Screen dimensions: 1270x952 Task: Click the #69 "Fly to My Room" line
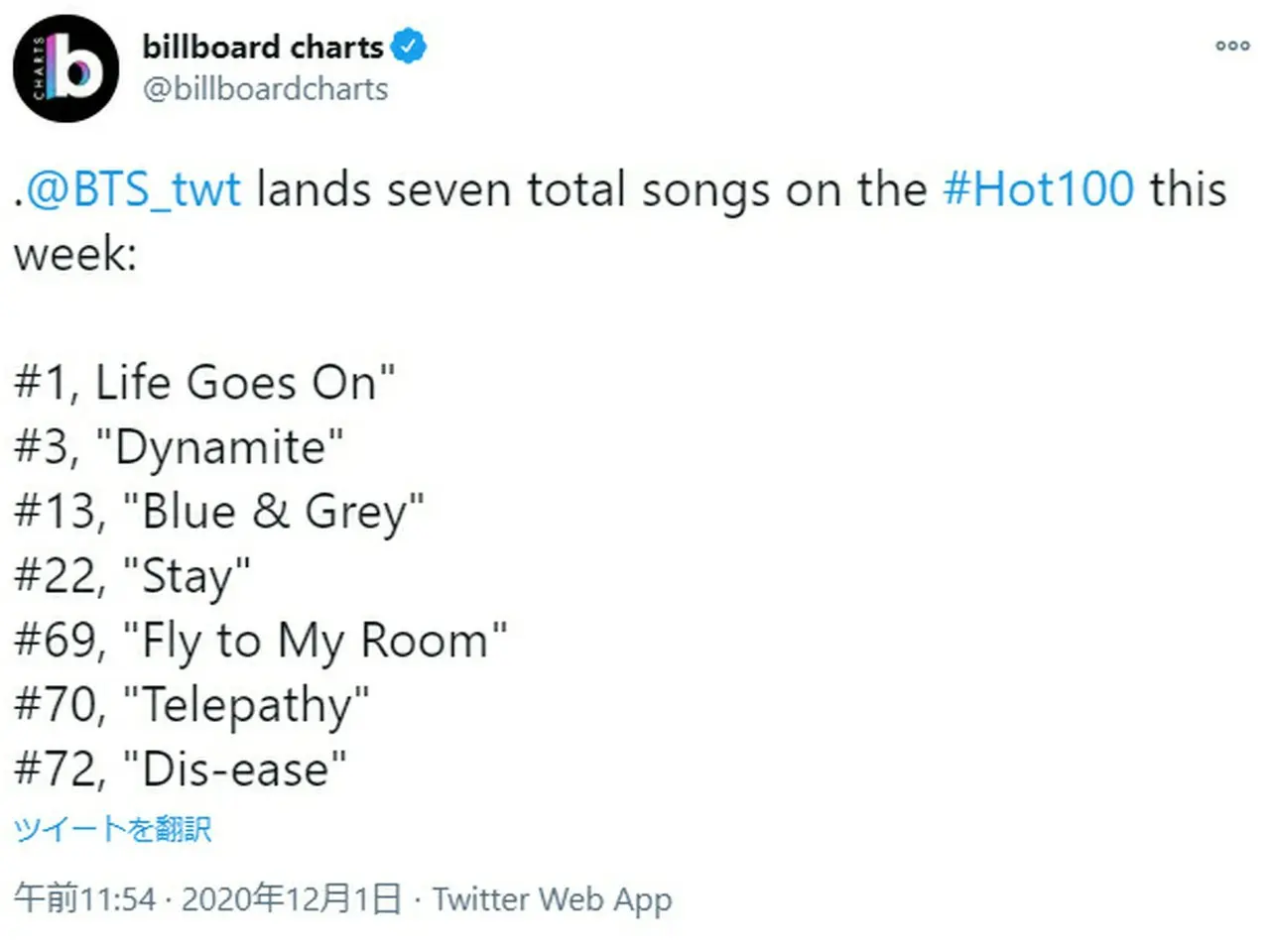(261, 641)
